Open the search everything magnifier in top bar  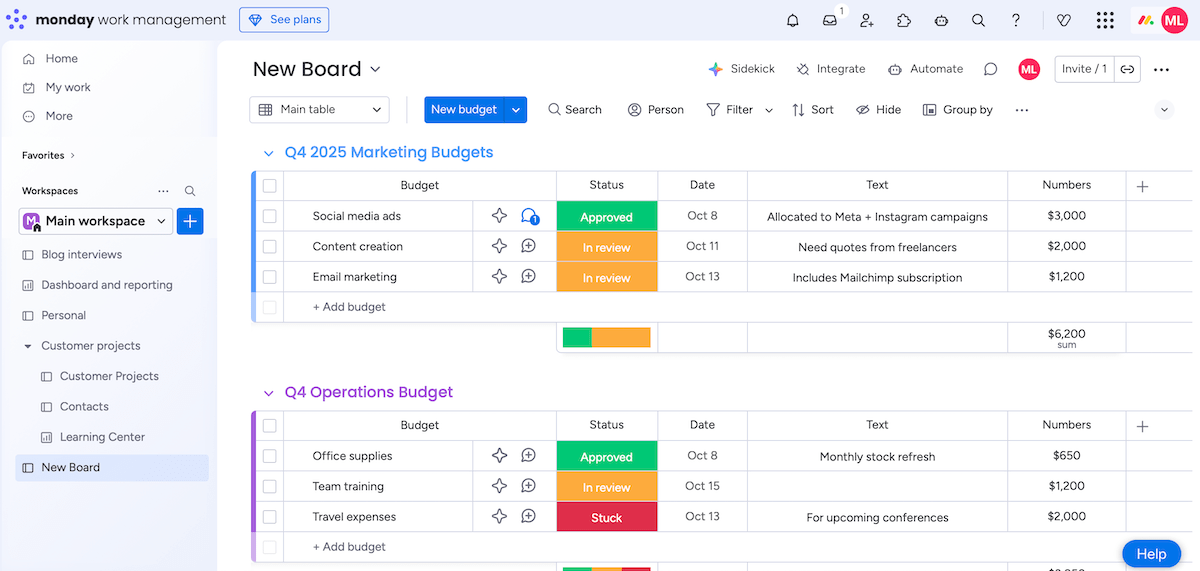(978, 20)
